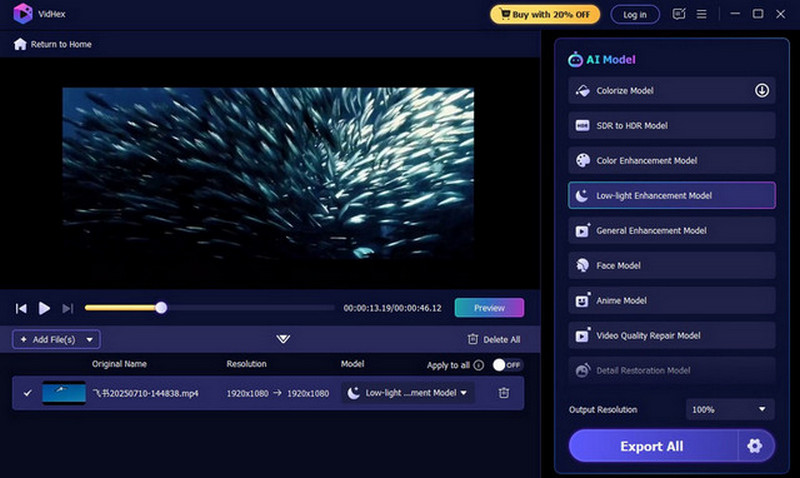Download the Colorize Model
The image size is (800, 478).
click(x=761, y=91)
